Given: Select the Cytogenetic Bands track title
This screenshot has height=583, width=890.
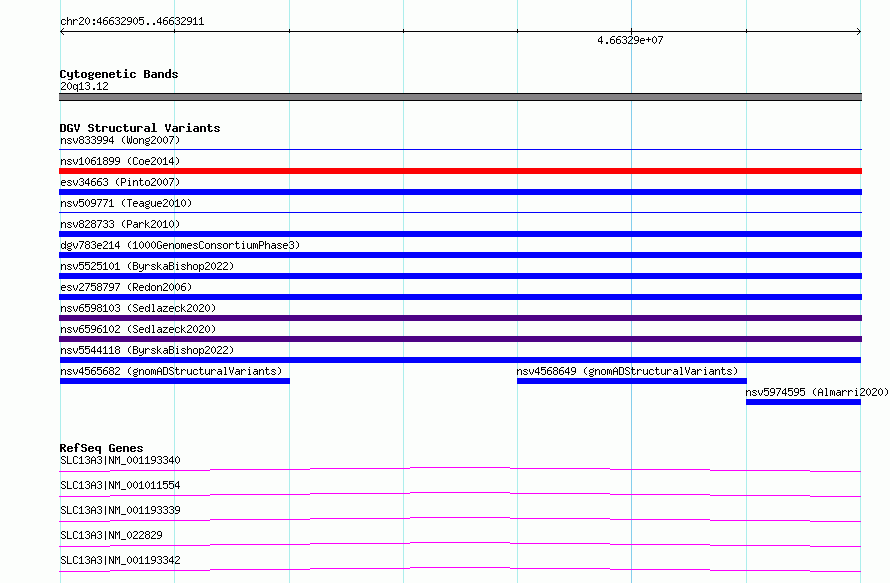Looking at the screenshot, I should coord(119,74).
